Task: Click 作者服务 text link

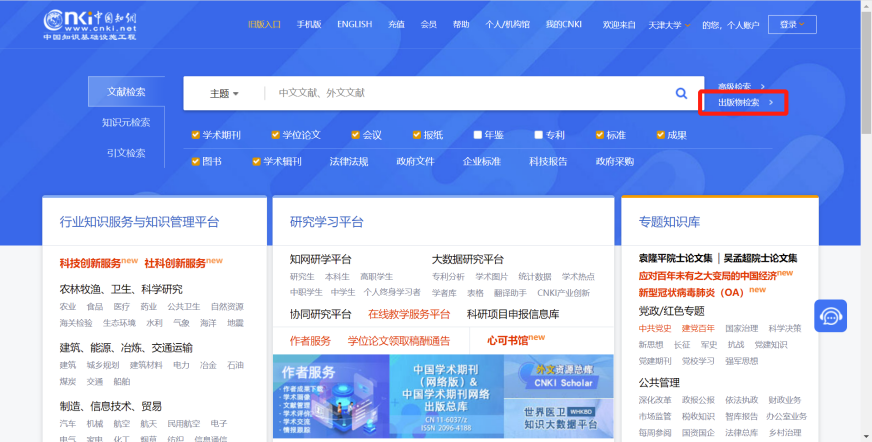Action: 310,341
